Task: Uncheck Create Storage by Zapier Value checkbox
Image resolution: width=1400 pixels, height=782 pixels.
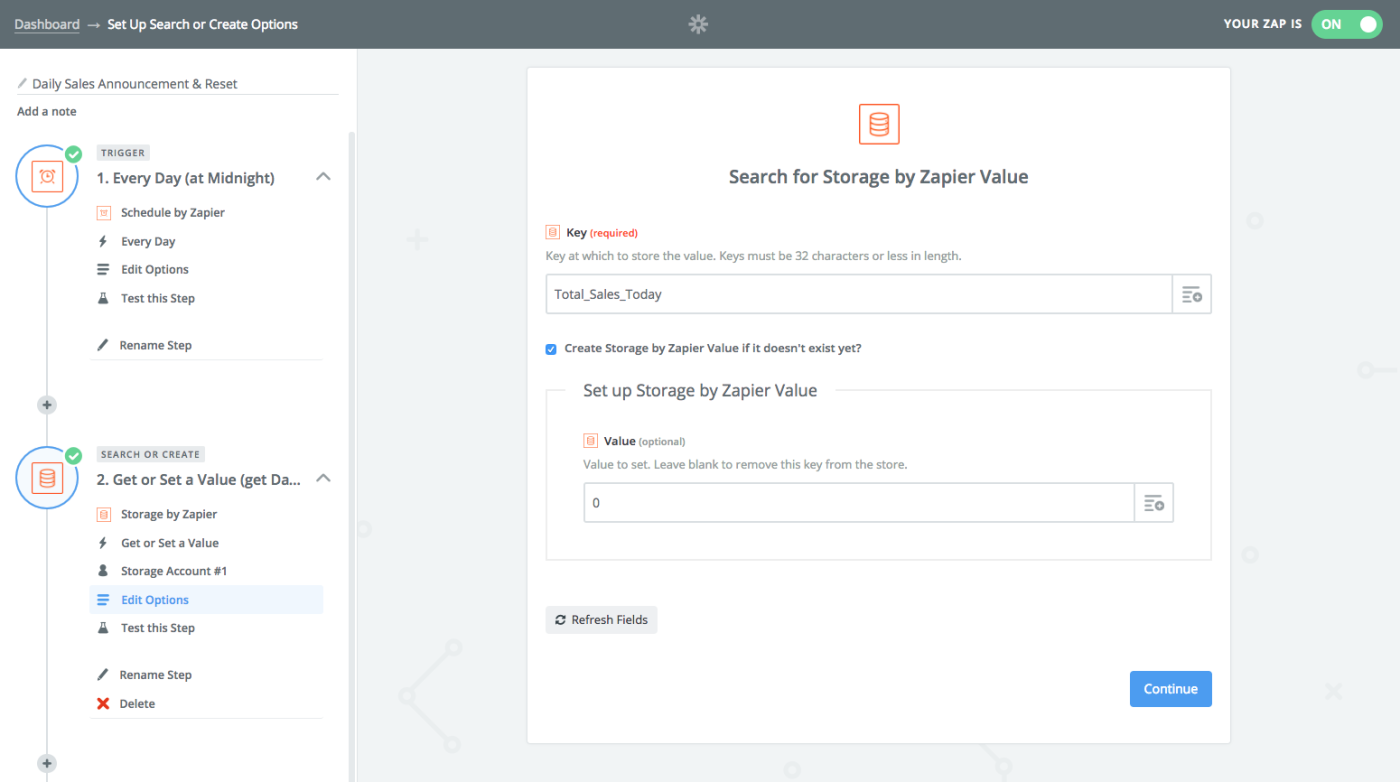Action: tap(551, 349)
